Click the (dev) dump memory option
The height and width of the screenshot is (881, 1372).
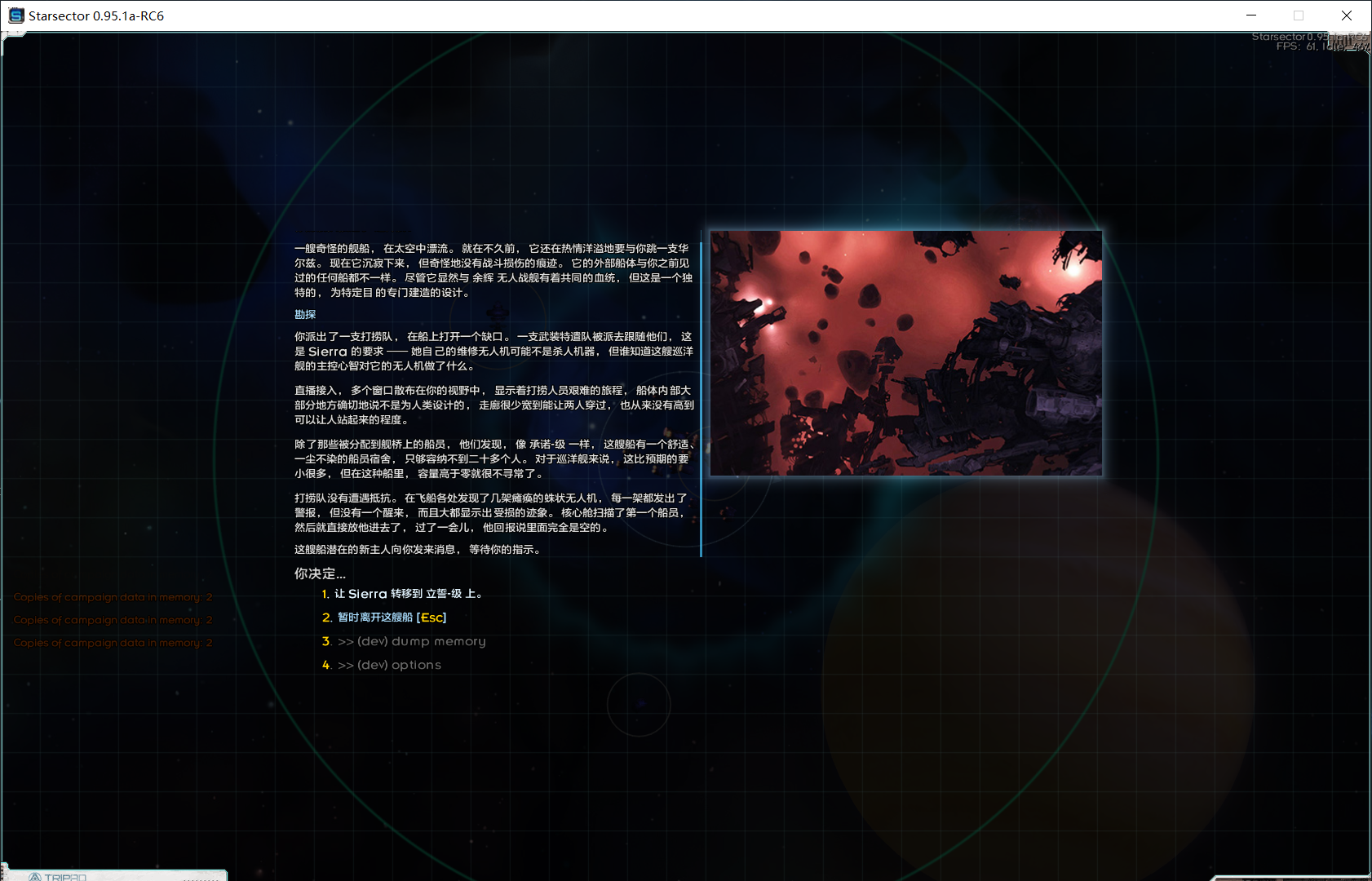(x=411, y=641)
